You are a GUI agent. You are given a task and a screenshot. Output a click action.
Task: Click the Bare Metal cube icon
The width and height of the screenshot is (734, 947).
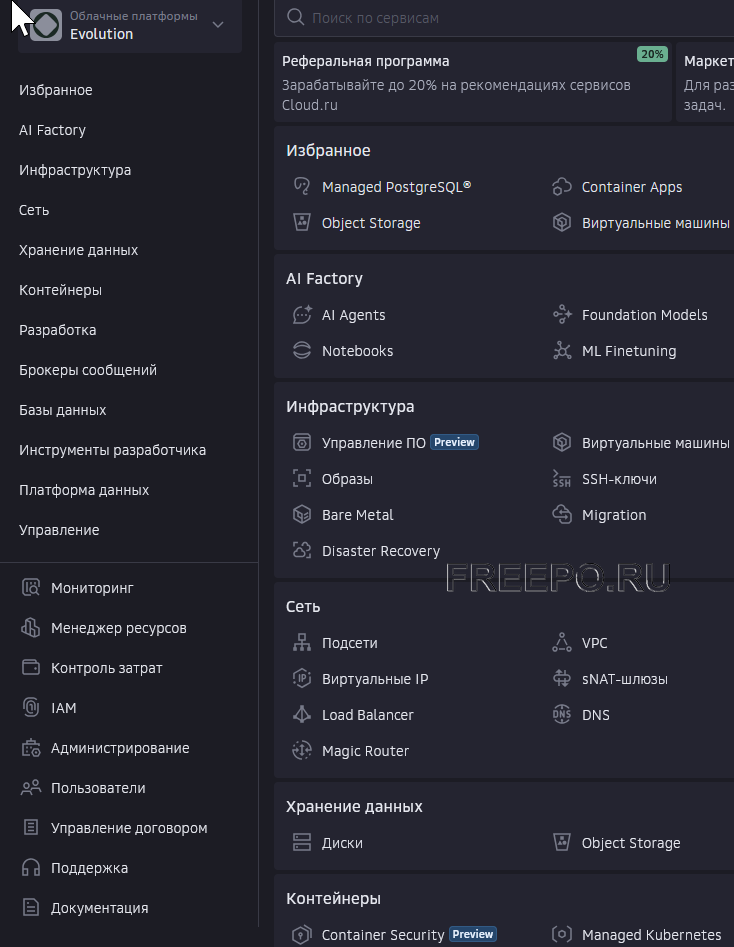[301, 515]
